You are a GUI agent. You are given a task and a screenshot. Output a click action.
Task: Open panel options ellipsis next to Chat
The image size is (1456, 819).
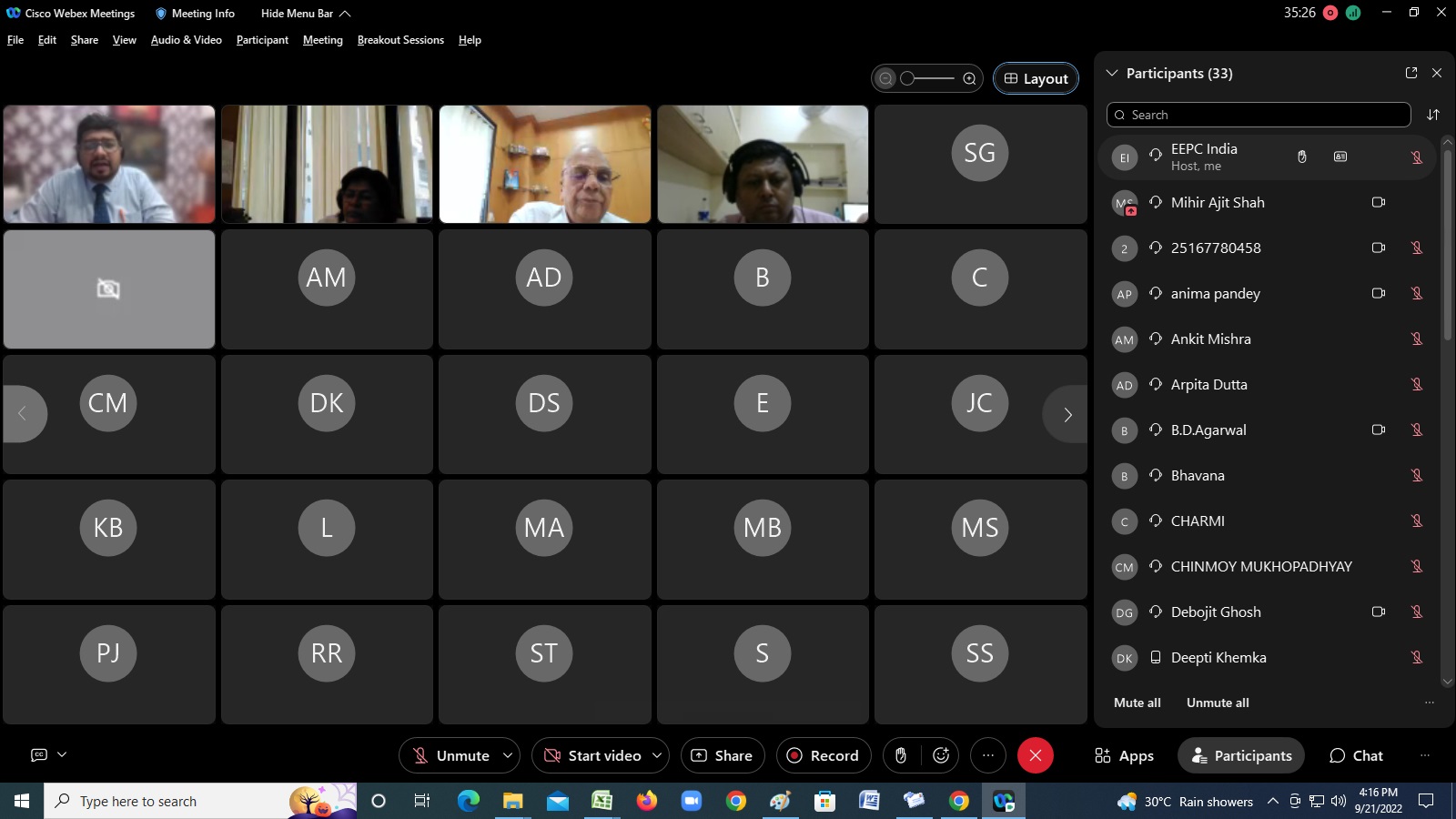tap(1425, 755)
